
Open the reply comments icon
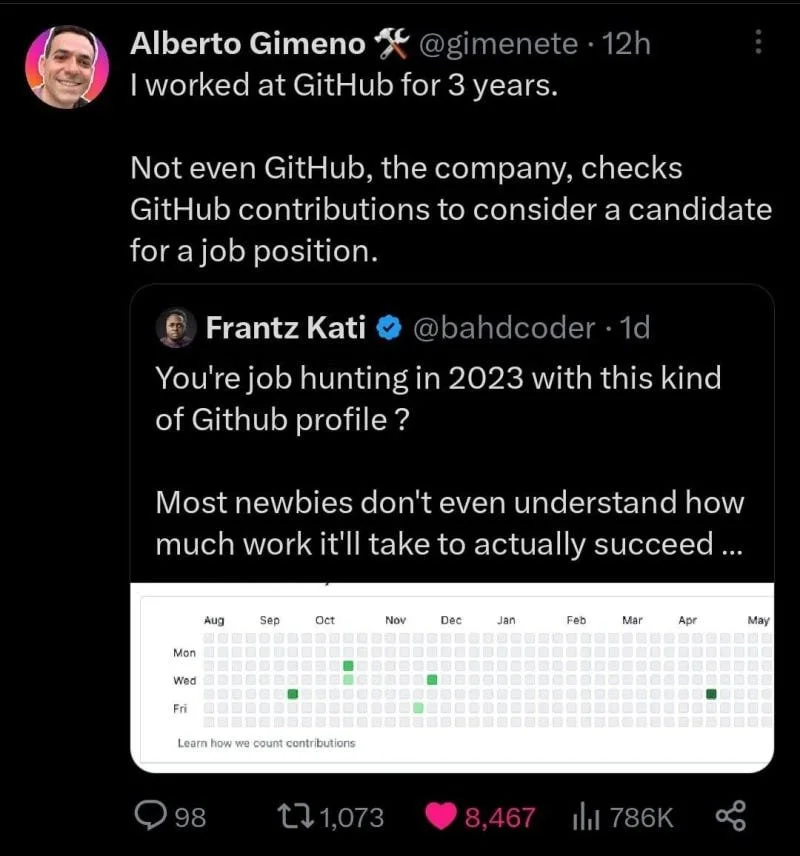tap(150, 816)
